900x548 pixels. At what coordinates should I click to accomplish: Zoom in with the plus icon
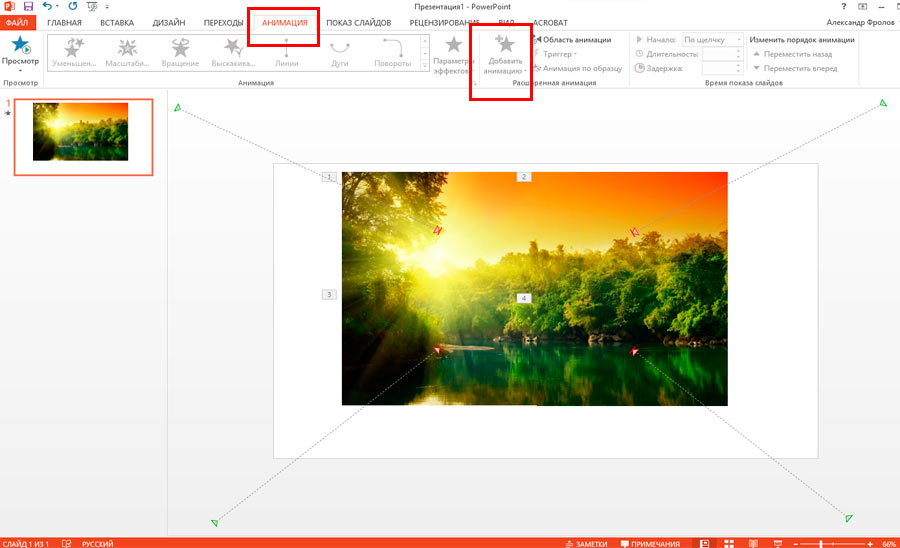pyautogui.click(x=870, y=544)
